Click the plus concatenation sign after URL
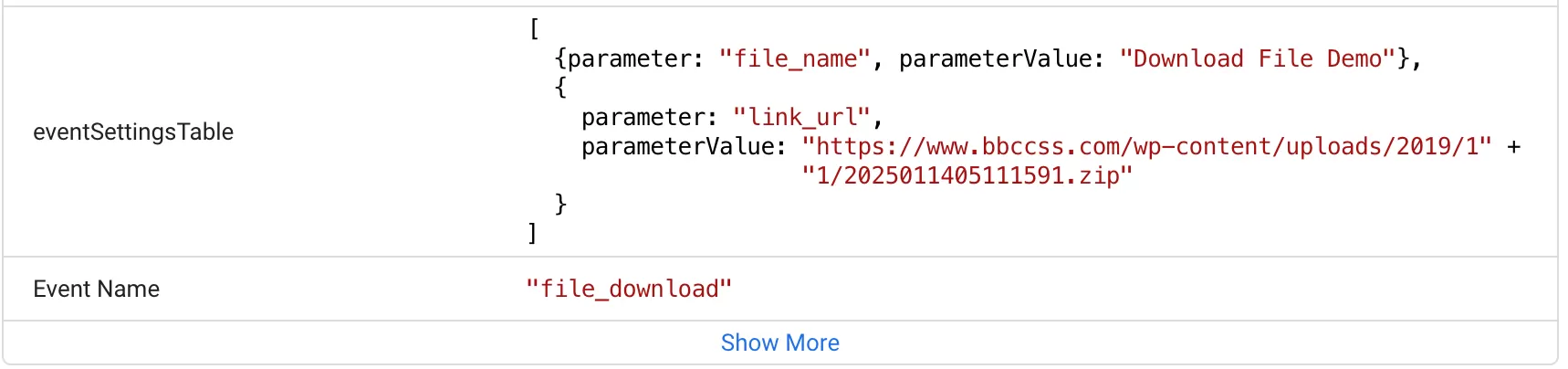The image size is (1568, 369). point(1514,147)
